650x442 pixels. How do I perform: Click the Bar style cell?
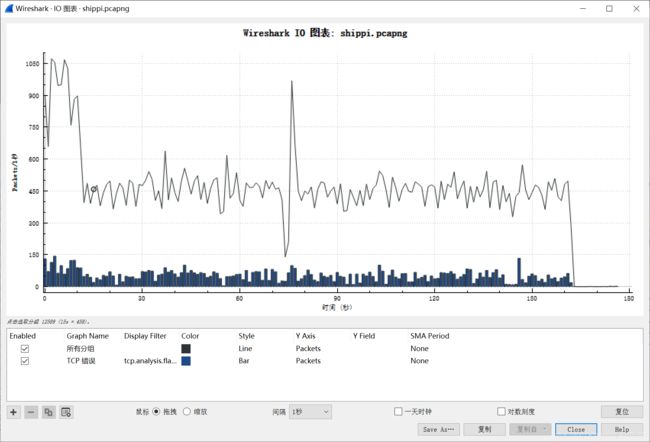click(244, 361)
